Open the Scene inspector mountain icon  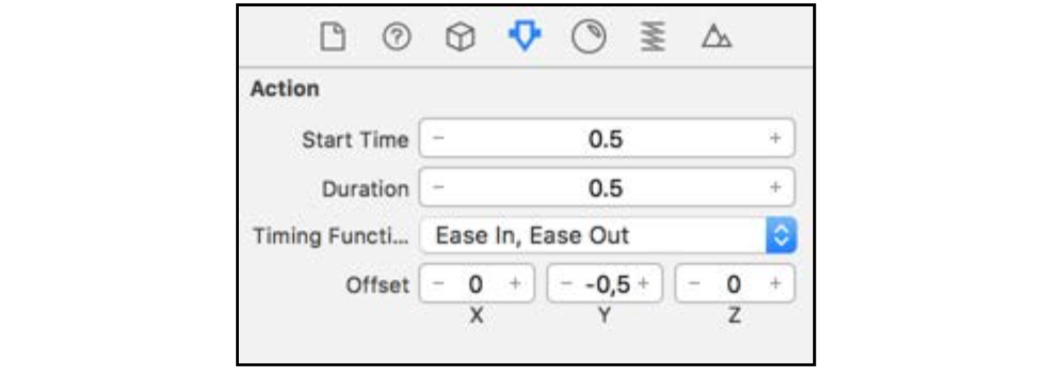pos(716,37)
